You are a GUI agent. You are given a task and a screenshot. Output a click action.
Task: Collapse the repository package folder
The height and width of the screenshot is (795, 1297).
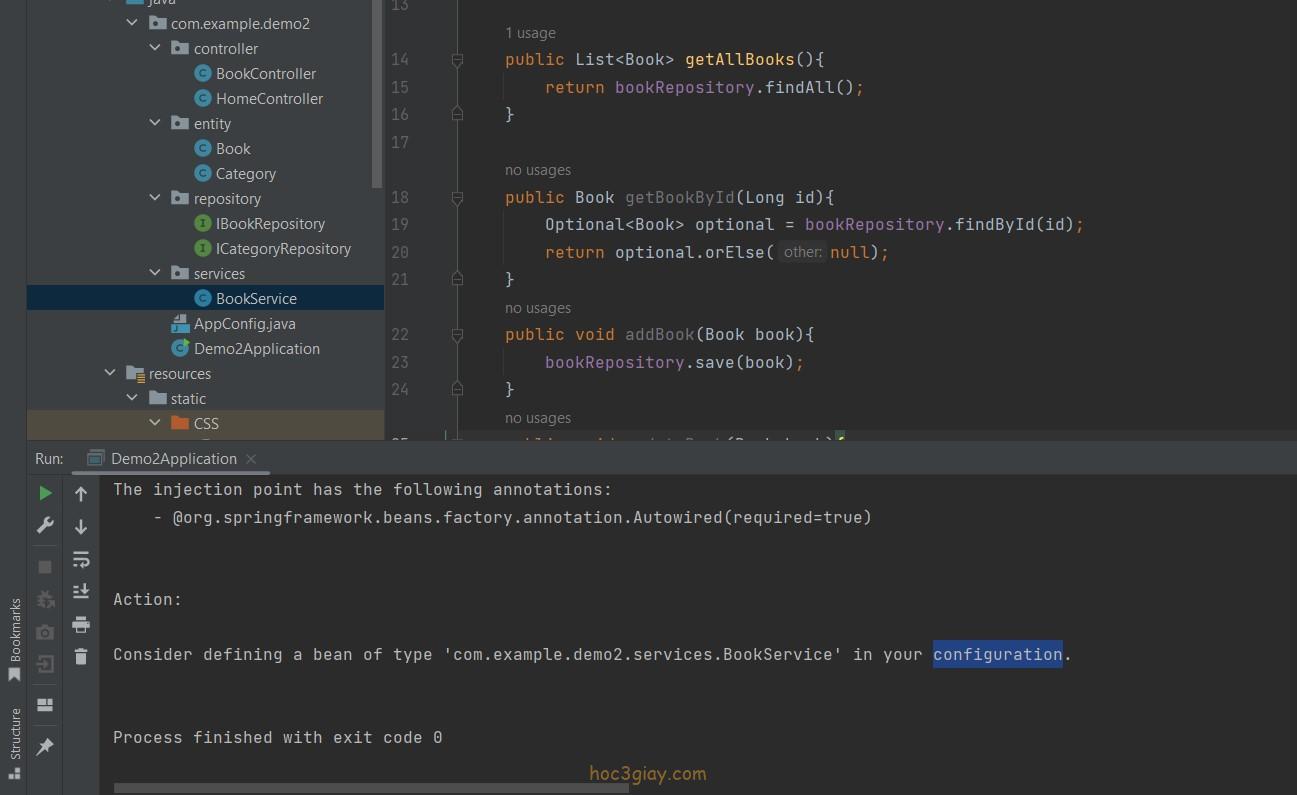(155, 198)
